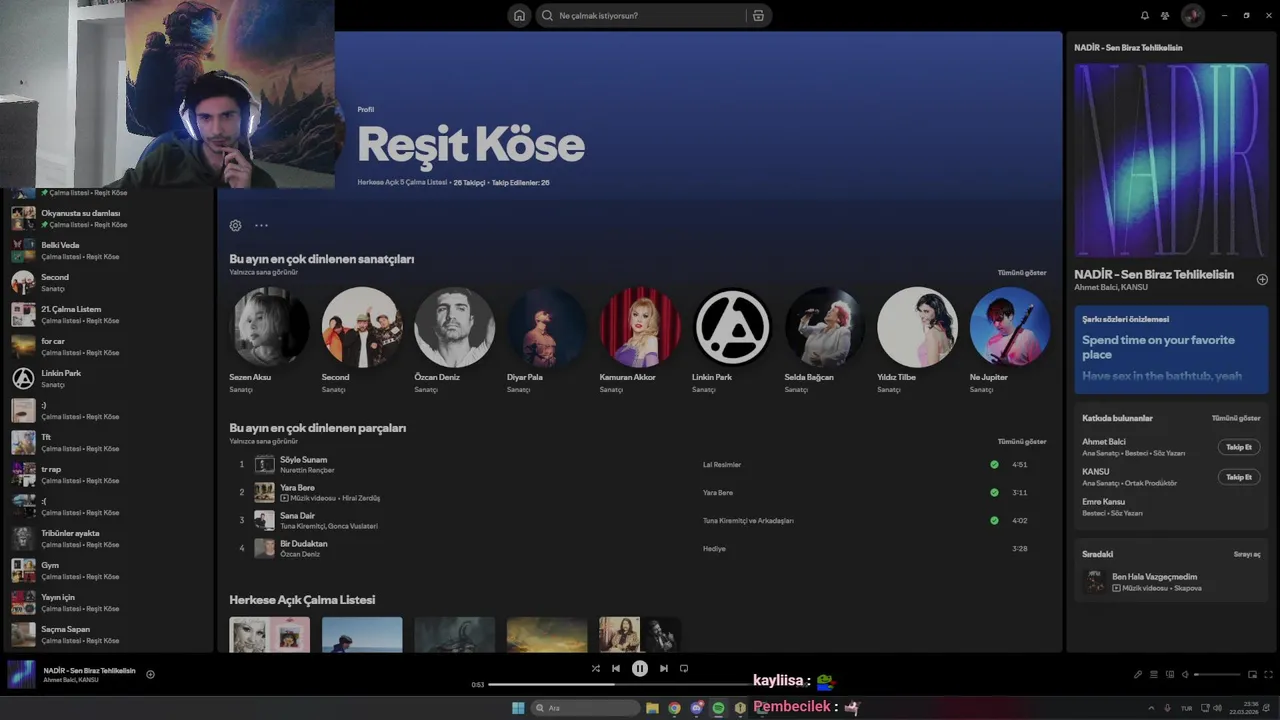Adjust the Spotify volume slider
Screen dimensions: 1280x720
tap(1217, 675)
